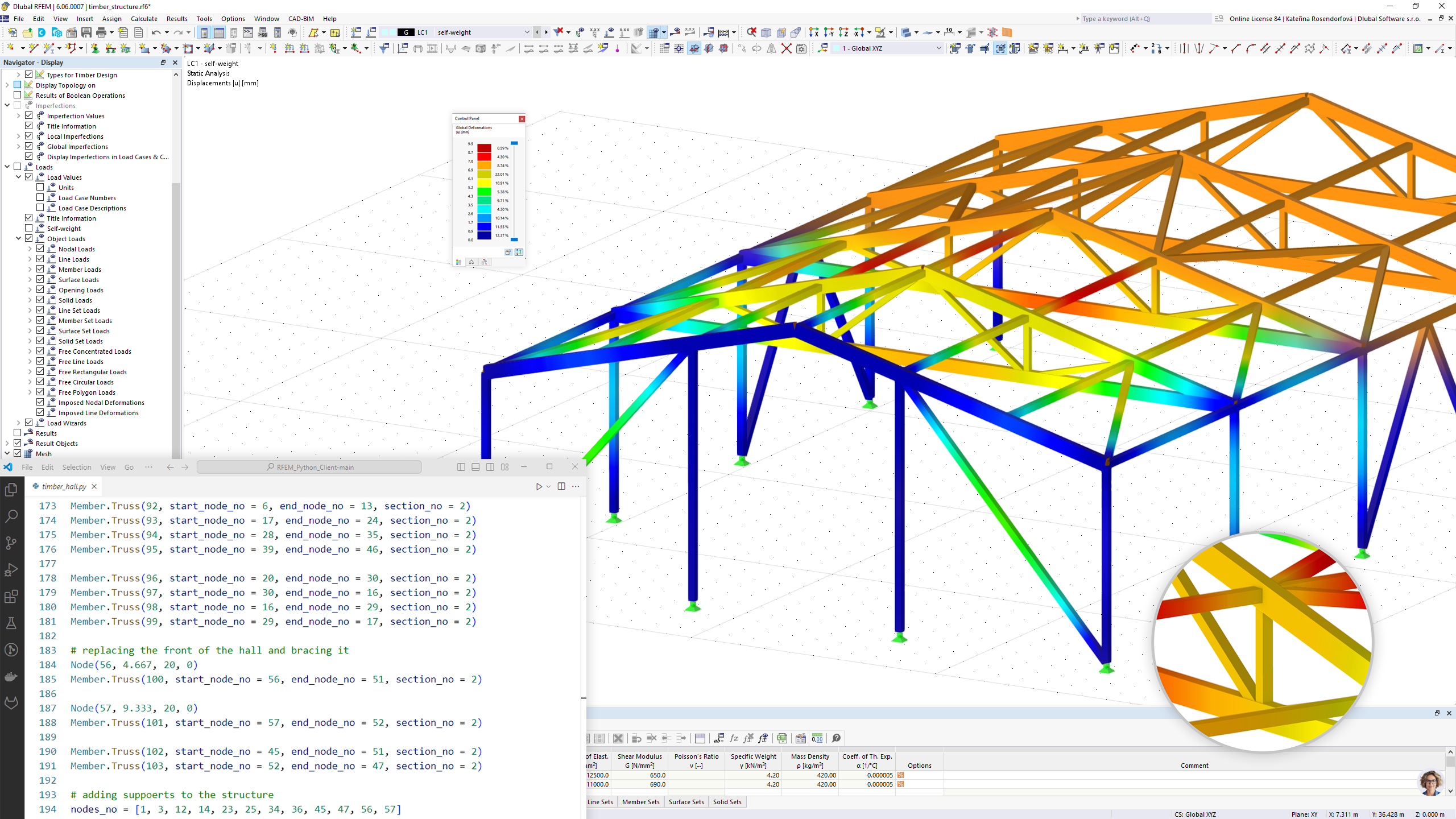Toggle visibility of Global Imperfections
Image resolution: width=1456 pixels, height=819 pixels.
tap(29, 146)
